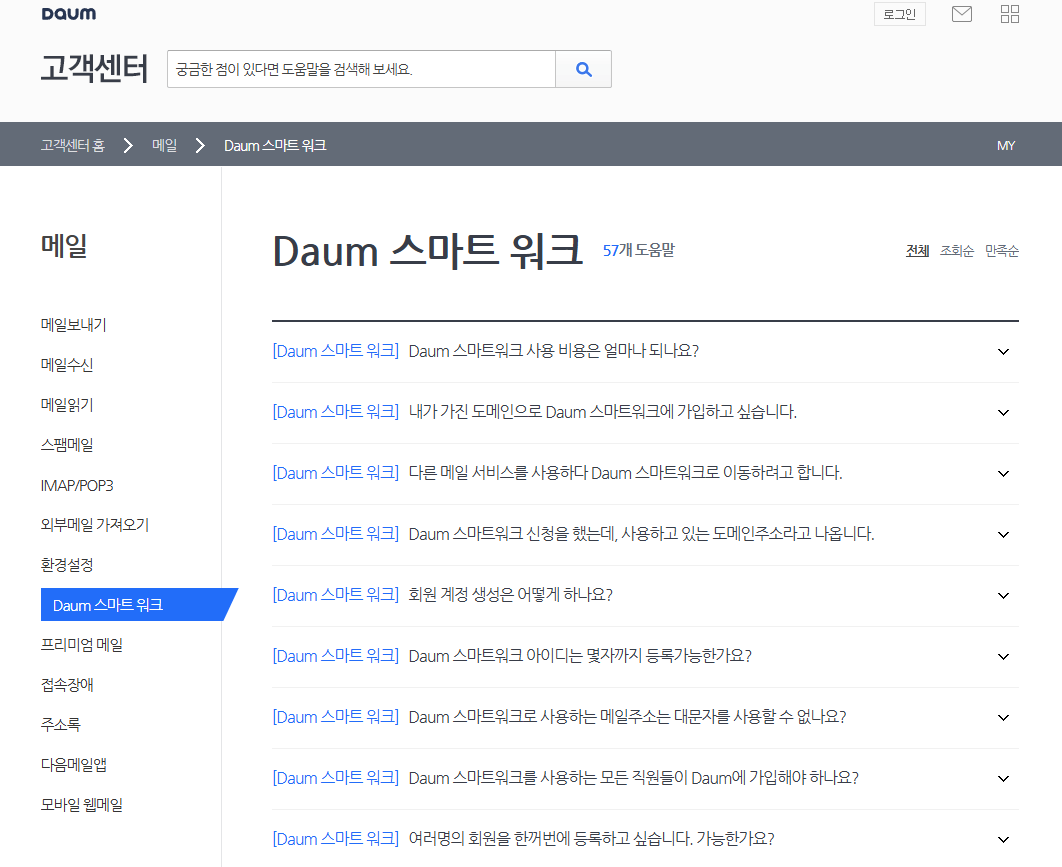Open 메일보내기 sidebar category
Screen dimensions: 1062x867
pos(73,324)
